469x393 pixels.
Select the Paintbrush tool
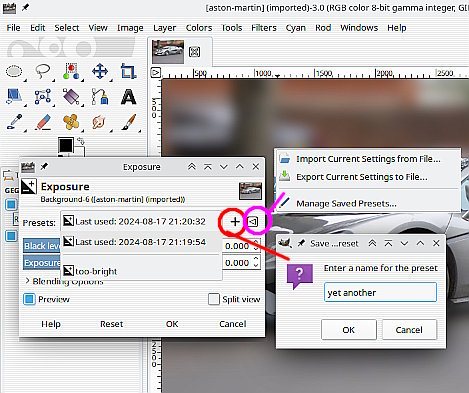tap(129, 122)
